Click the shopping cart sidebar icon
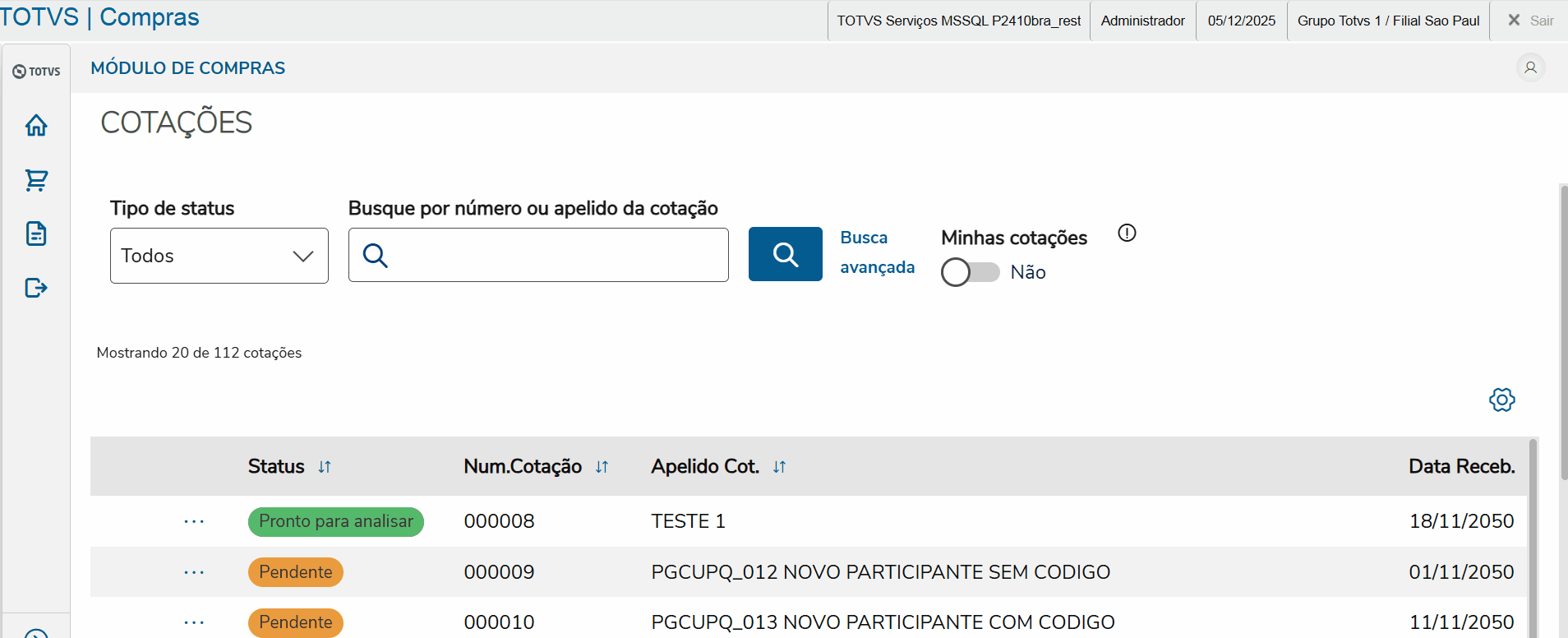1568x638 pixels. point(36,180)
